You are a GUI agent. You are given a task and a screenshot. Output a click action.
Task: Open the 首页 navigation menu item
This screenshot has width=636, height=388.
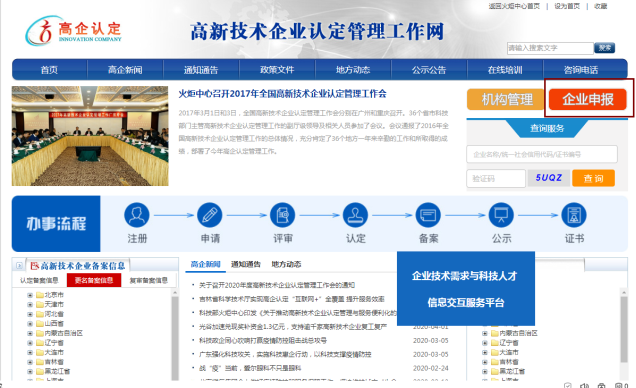(49, 70)
